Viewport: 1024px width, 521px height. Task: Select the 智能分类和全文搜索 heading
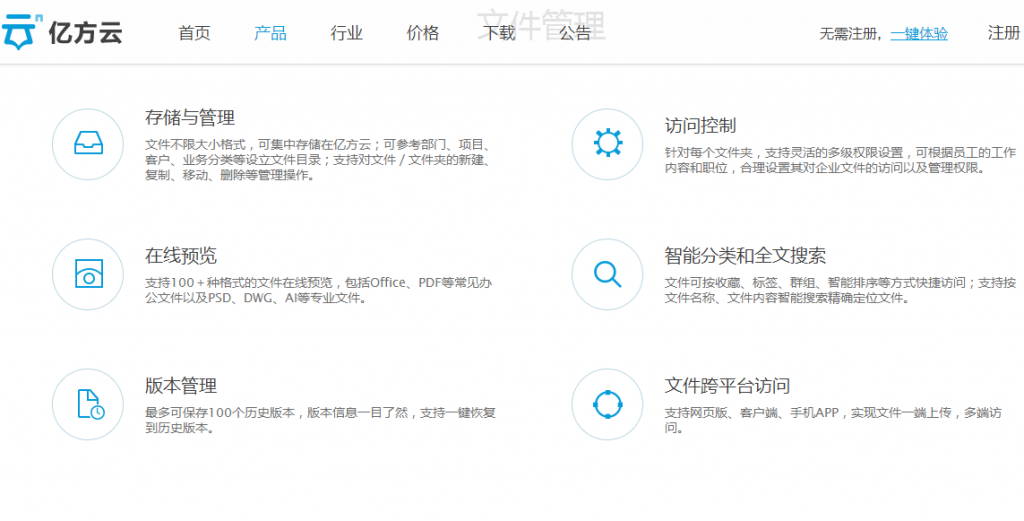click(x=745, y=256)
